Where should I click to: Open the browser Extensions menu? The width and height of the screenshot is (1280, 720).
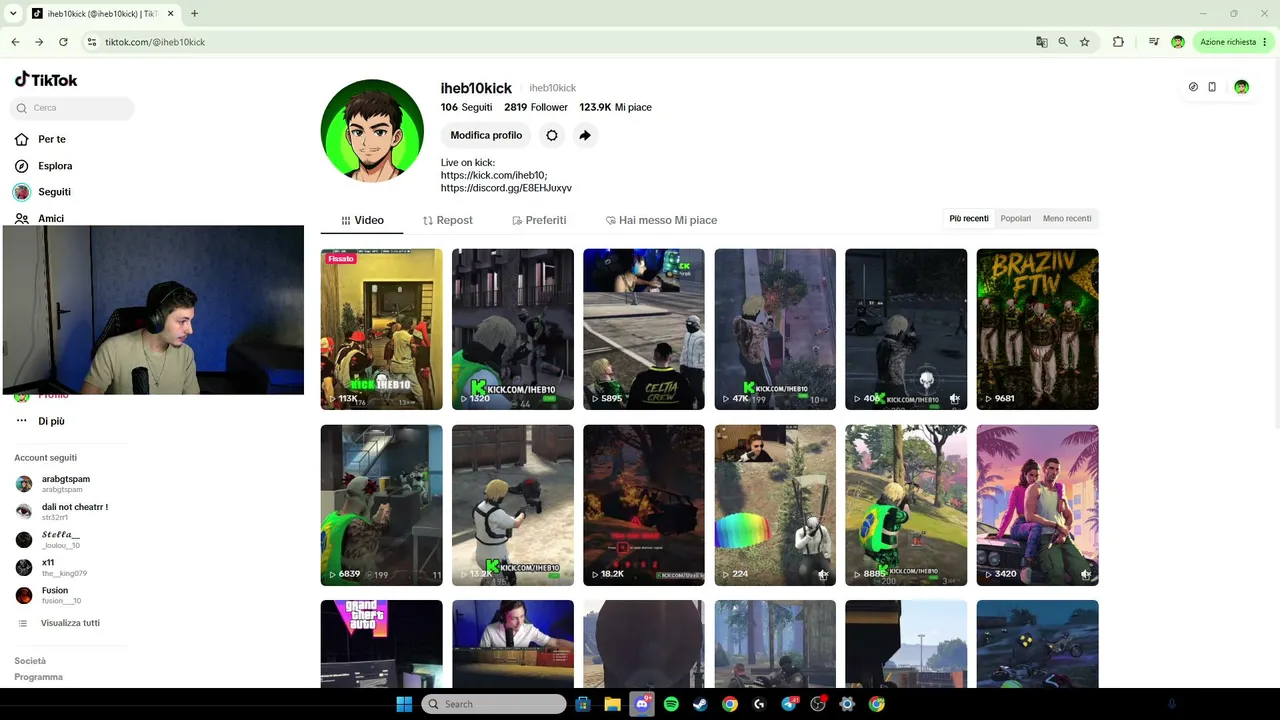(x=1118, y=42)
